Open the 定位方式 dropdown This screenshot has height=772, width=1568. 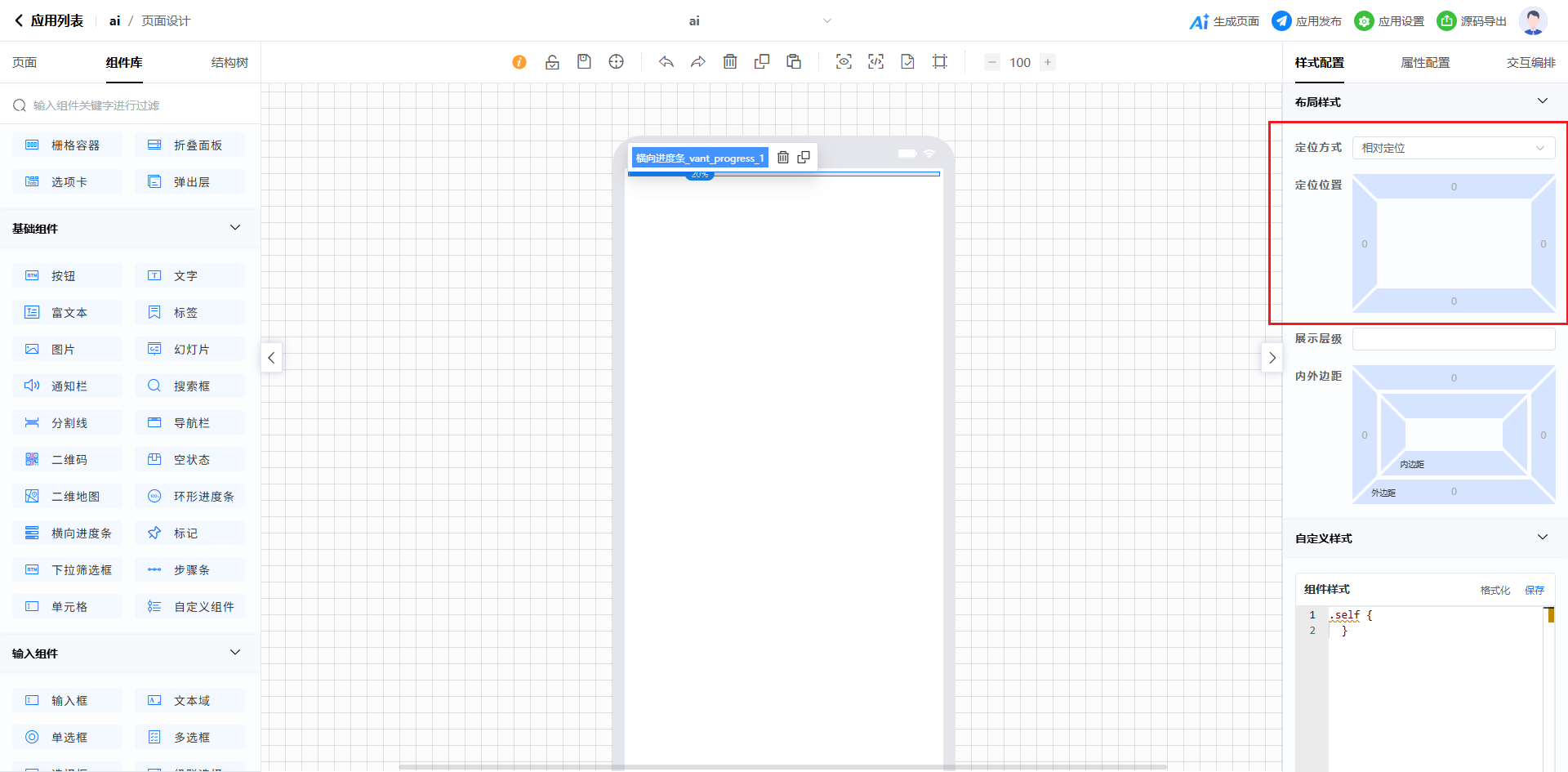click(1453, 148)
